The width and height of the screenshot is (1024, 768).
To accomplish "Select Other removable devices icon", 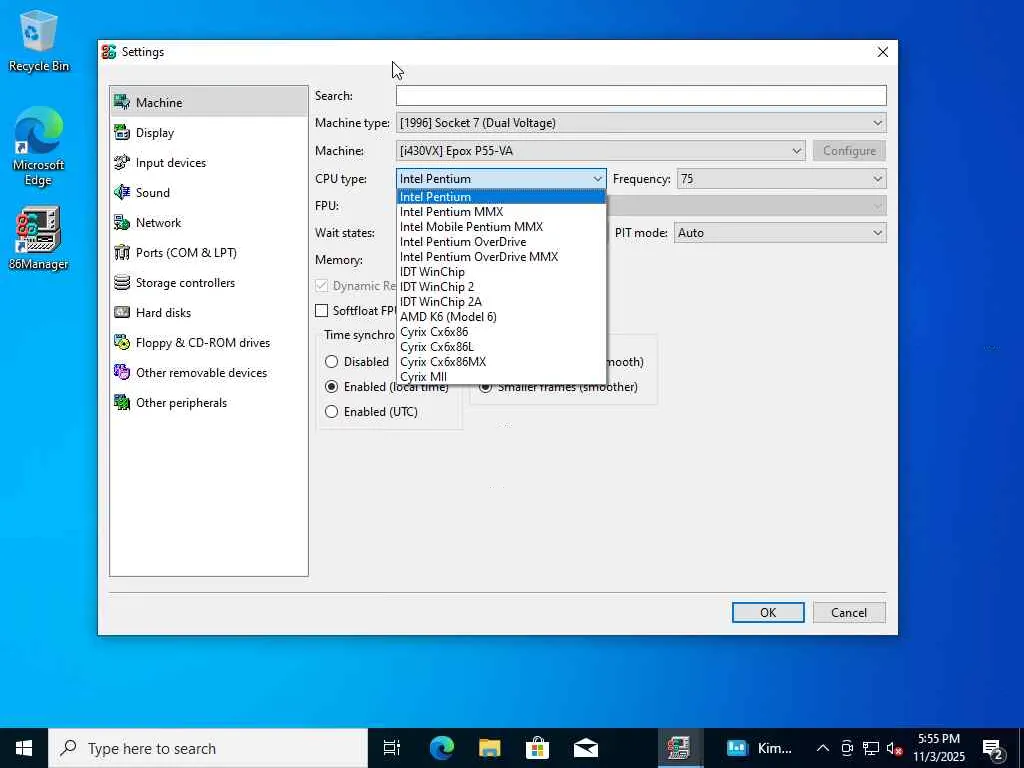I will 121,372.
